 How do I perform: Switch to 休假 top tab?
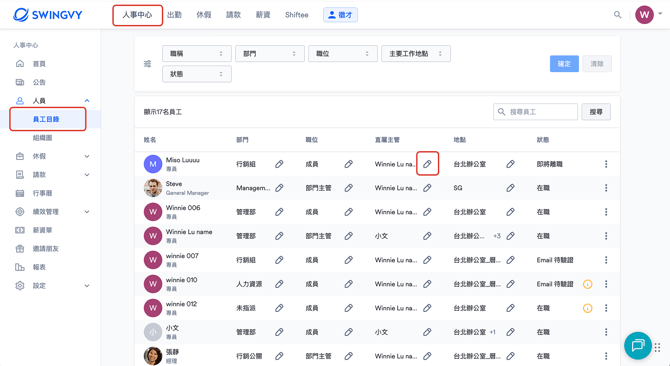(204, 15)
